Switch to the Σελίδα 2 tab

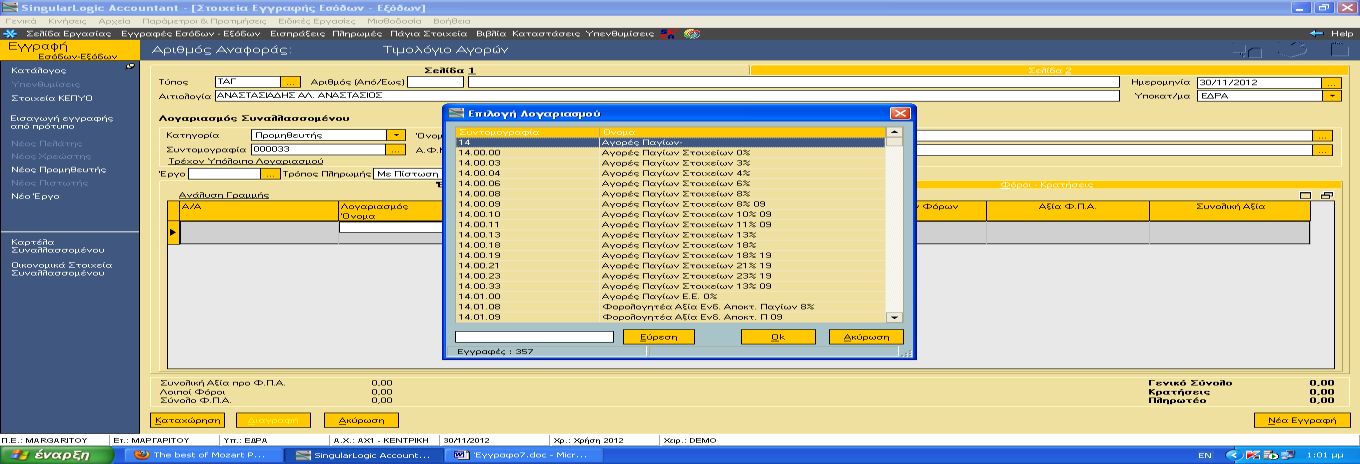click(1050, 70)
